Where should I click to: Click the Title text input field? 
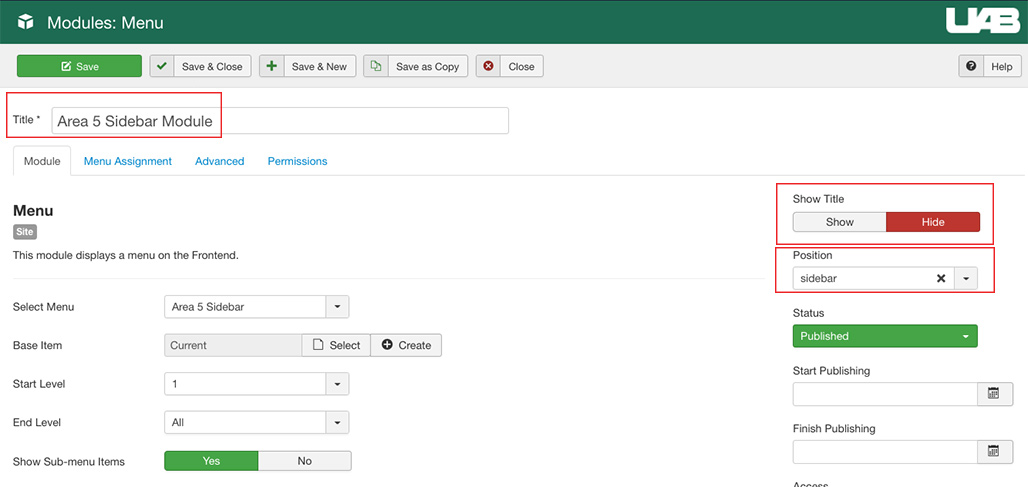point(280,121)
